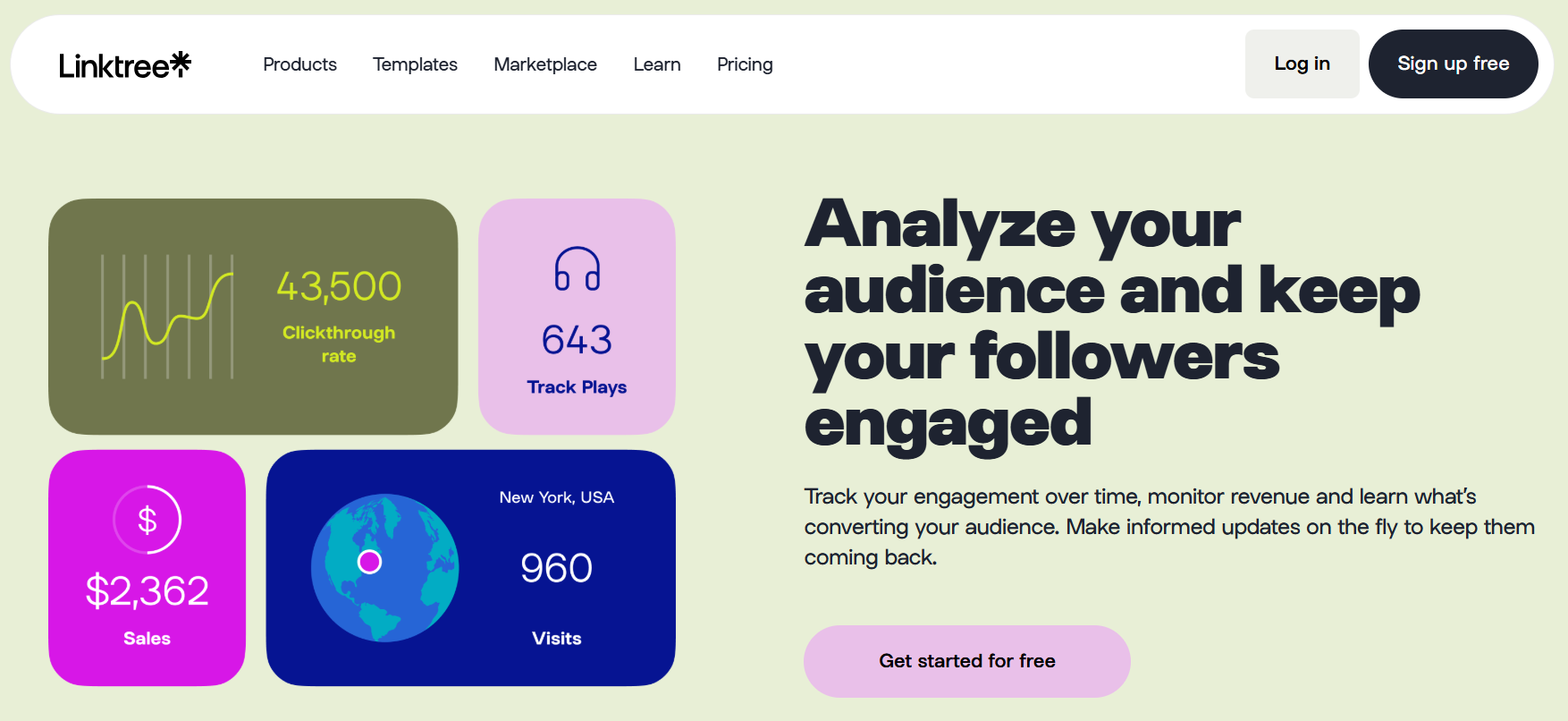Image resolution: width=1568 pixels, height=721 pixels.
Task: View the Pricing page
Action: (x=745, y=64)
